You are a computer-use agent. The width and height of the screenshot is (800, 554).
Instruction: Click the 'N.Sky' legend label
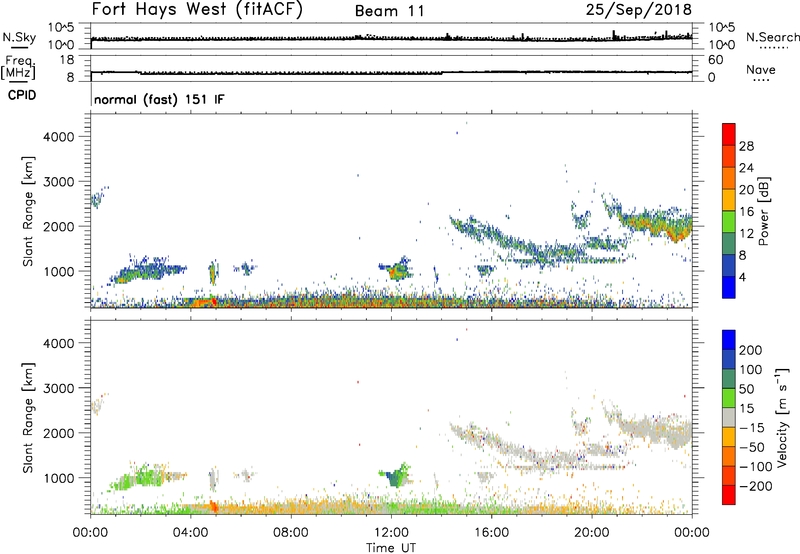point(19,37)
